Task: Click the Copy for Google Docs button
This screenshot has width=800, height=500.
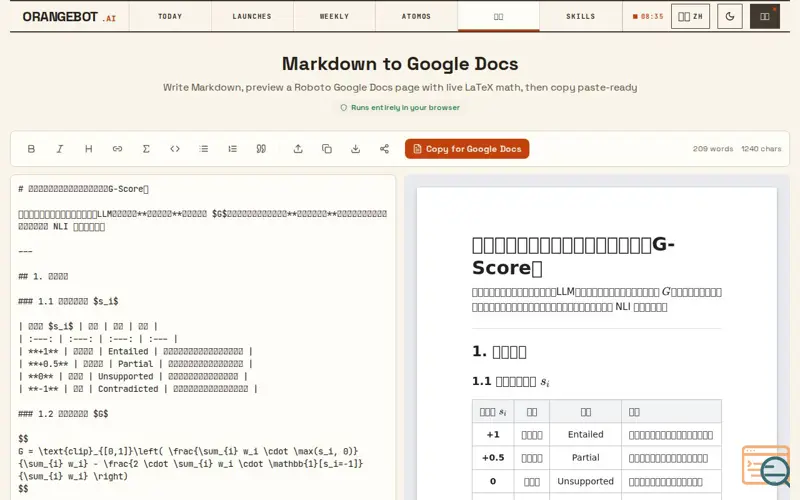Action: [x=467, y=149]
